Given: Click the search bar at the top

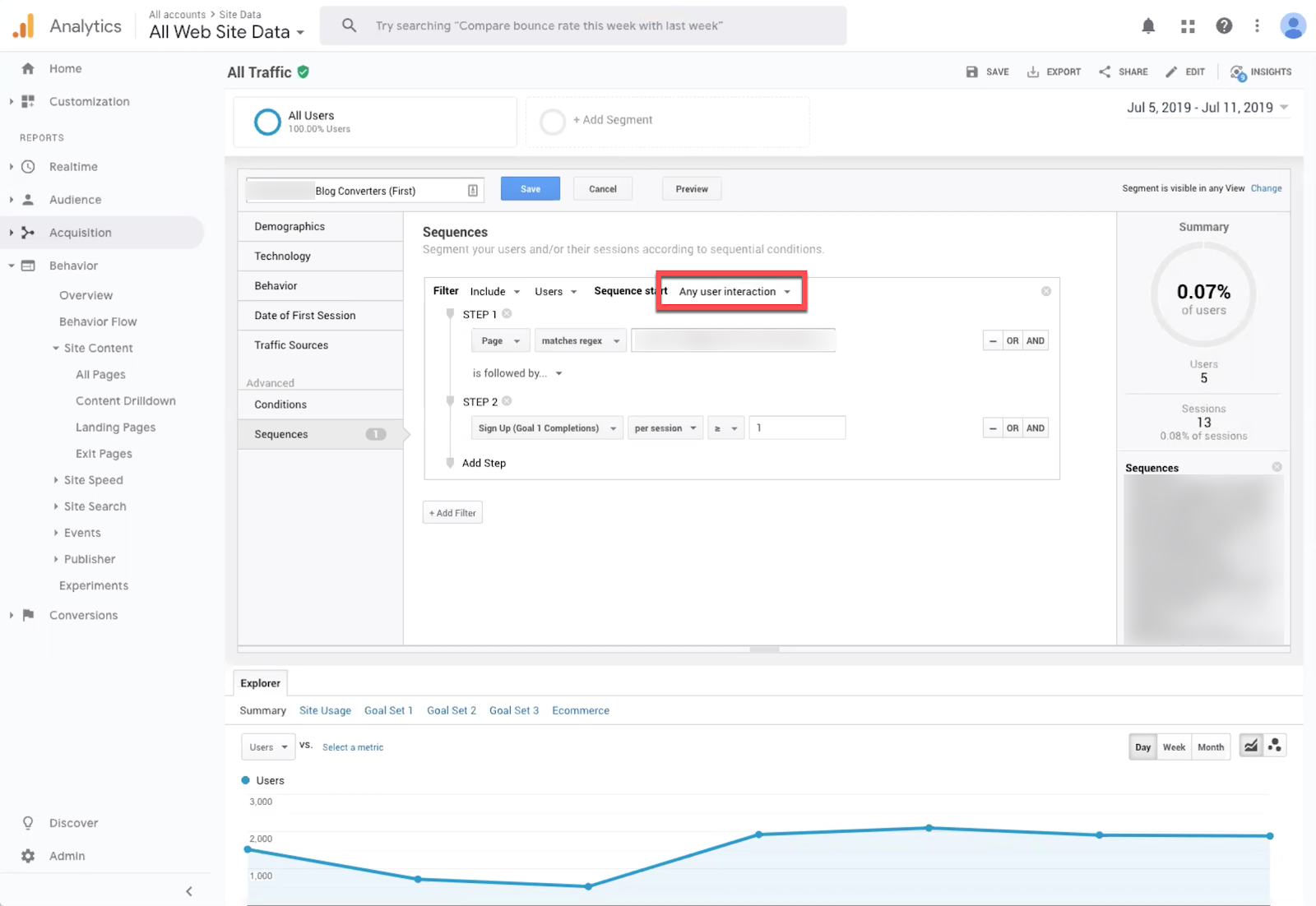Looking at the screenshot, I should click(584, 25).
